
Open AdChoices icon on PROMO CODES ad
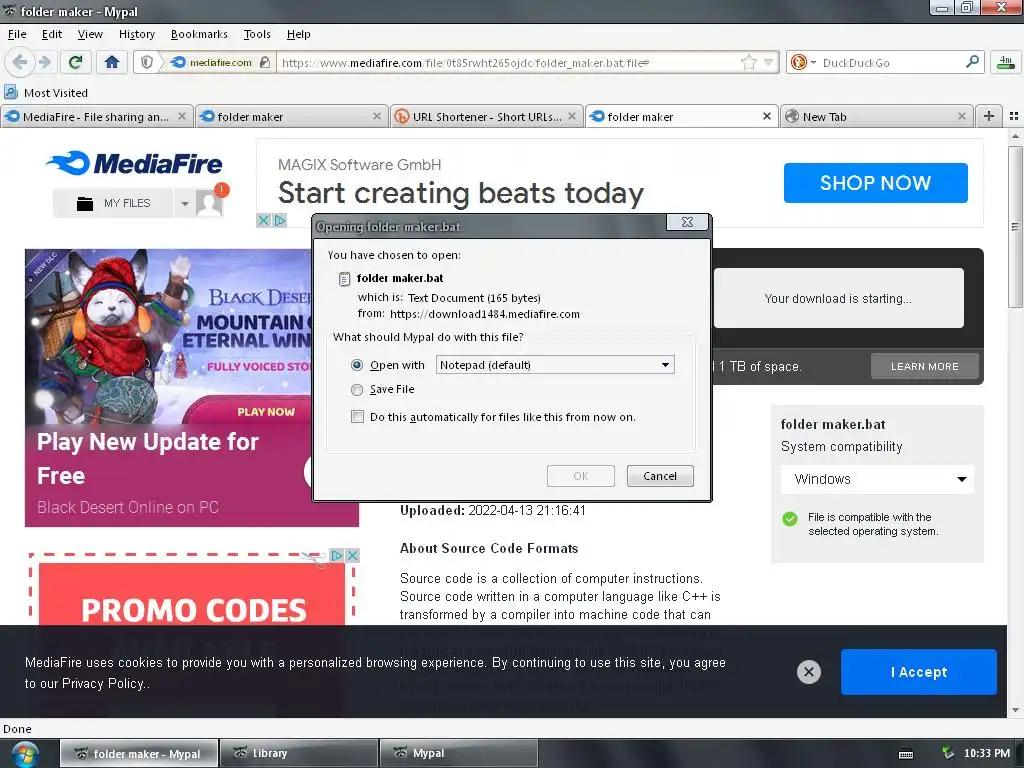[x=336, y=555]
